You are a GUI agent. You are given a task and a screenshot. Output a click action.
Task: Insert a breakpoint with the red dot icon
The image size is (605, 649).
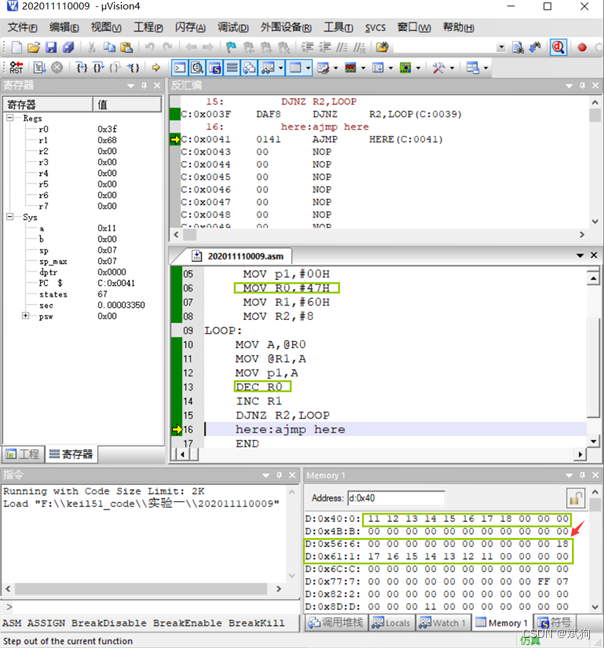click(582, 47)
